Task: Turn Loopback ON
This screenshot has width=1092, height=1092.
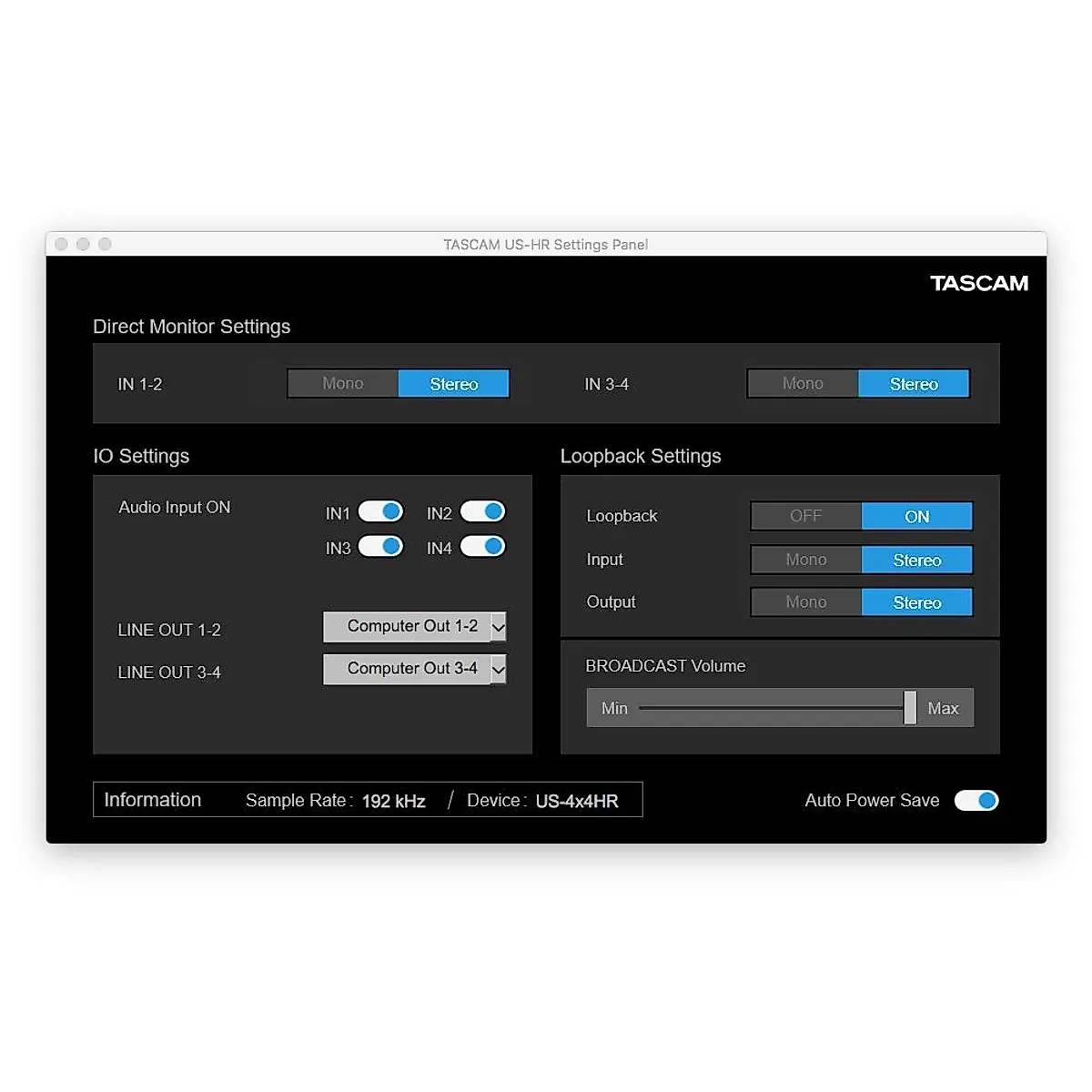Action: point(916,516)
